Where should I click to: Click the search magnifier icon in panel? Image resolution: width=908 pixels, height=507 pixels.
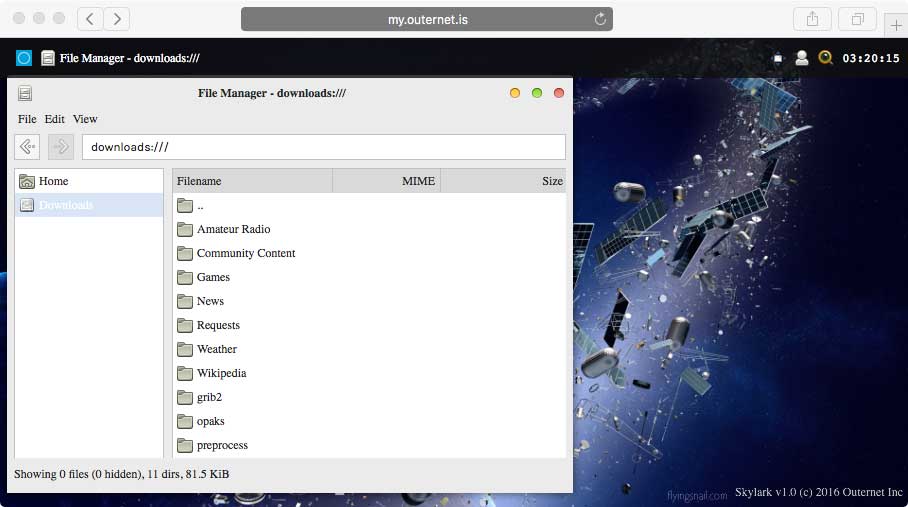825,57
